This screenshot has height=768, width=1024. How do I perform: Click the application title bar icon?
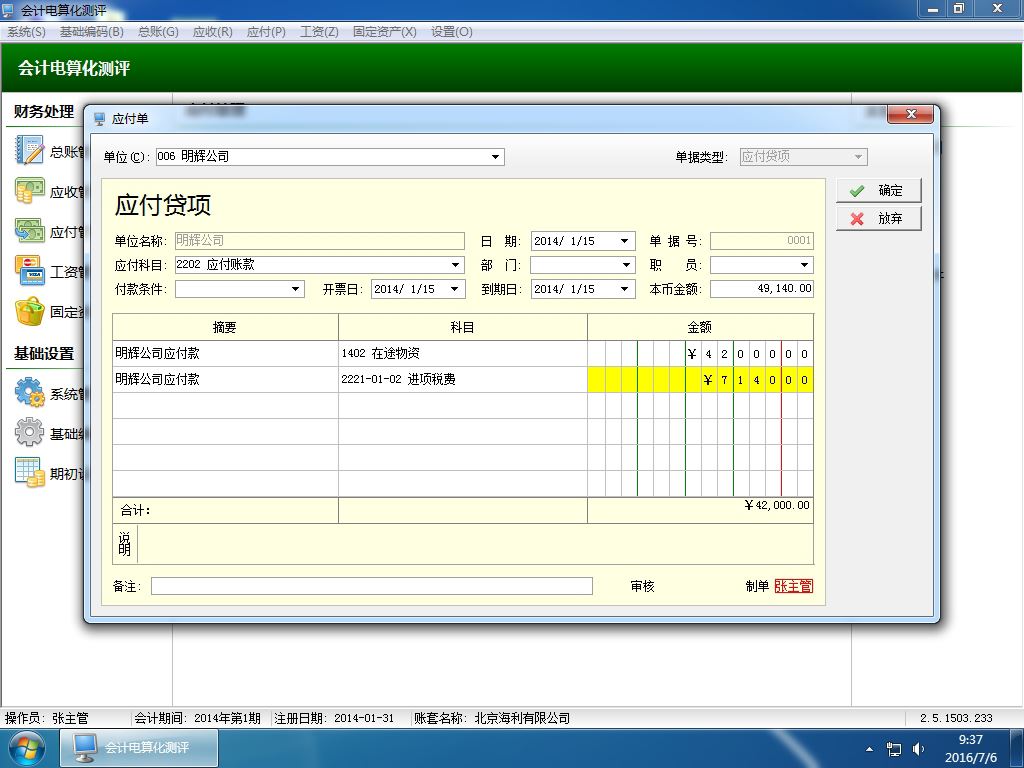(8, 10)
